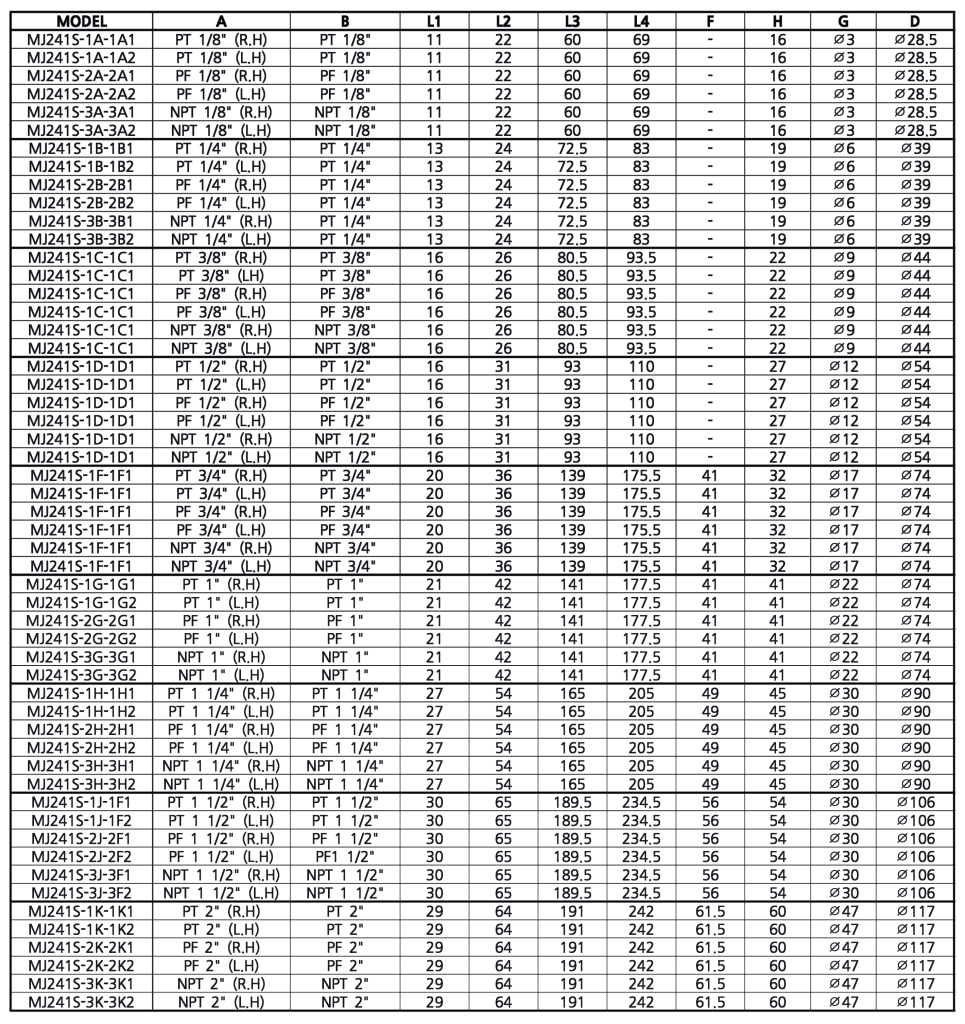Click the 'PF 3/4" (L.H)' cell
965x1024 pixels.
[221, 530]
